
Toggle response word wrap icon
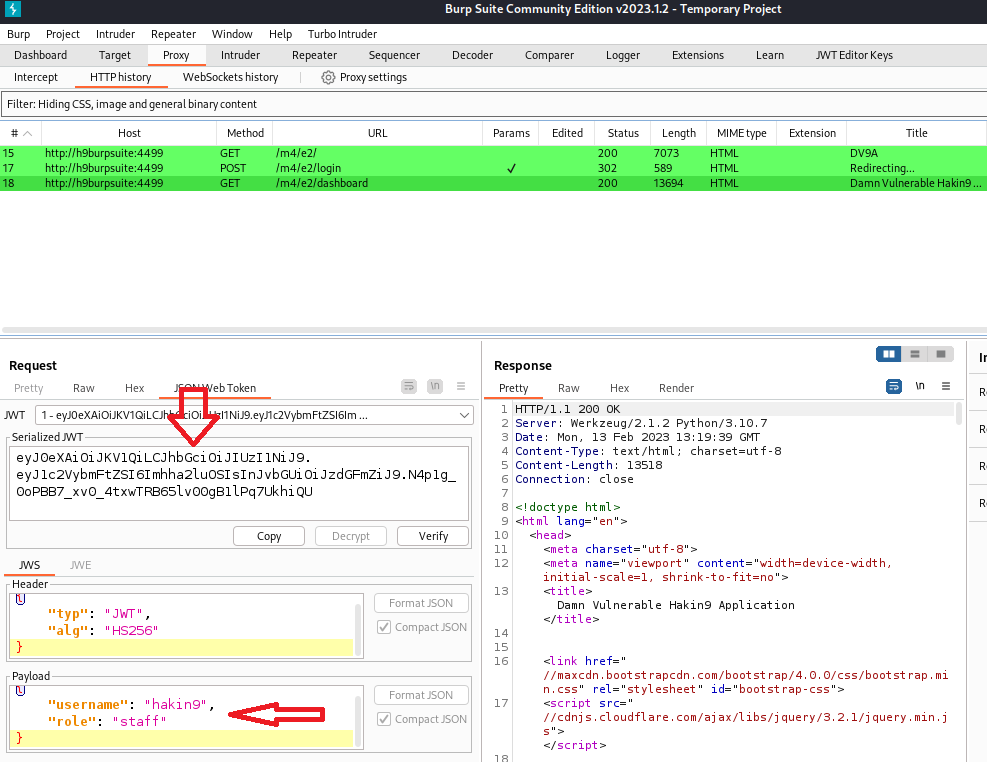894,386
